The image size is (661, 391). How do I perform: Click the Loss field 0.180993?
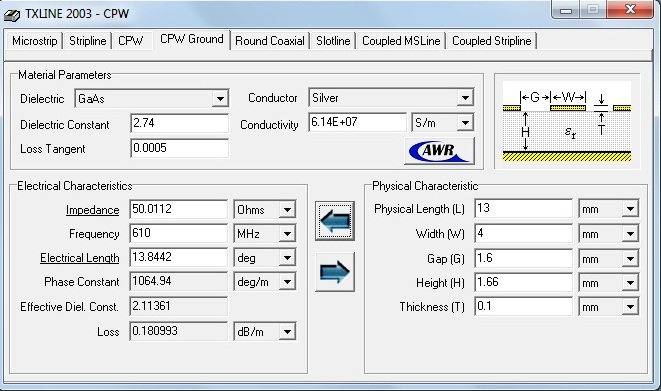point(178,332)
